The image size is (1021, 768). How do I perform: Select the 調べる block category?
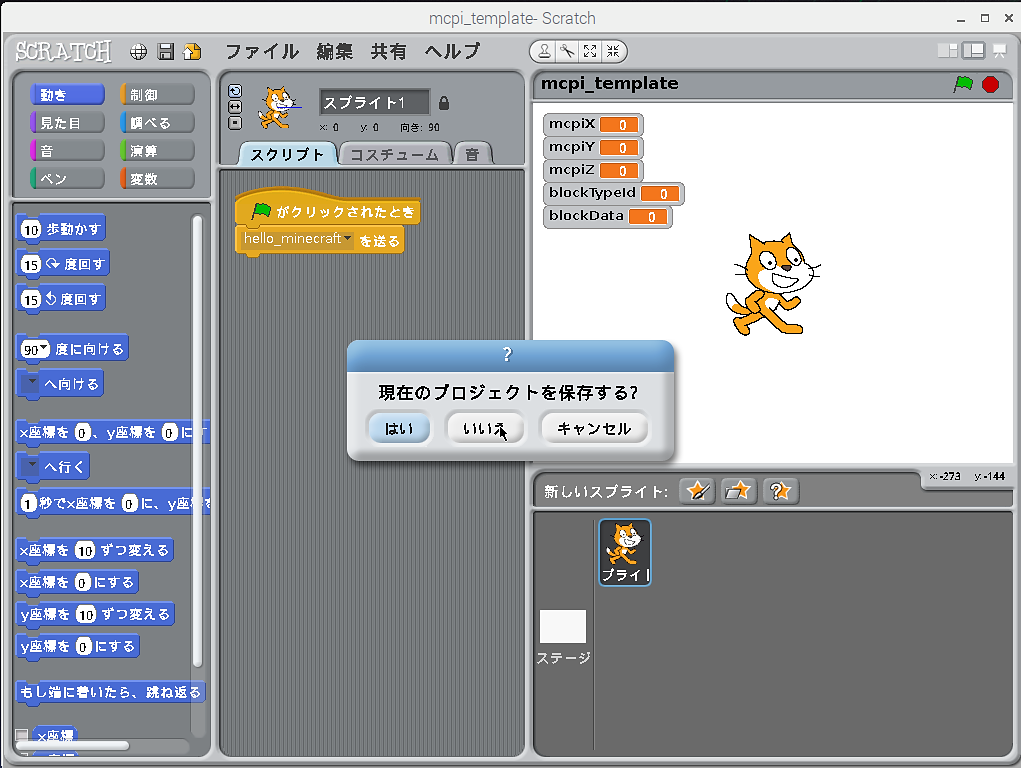pyautogui.click(x=157, y=122)
